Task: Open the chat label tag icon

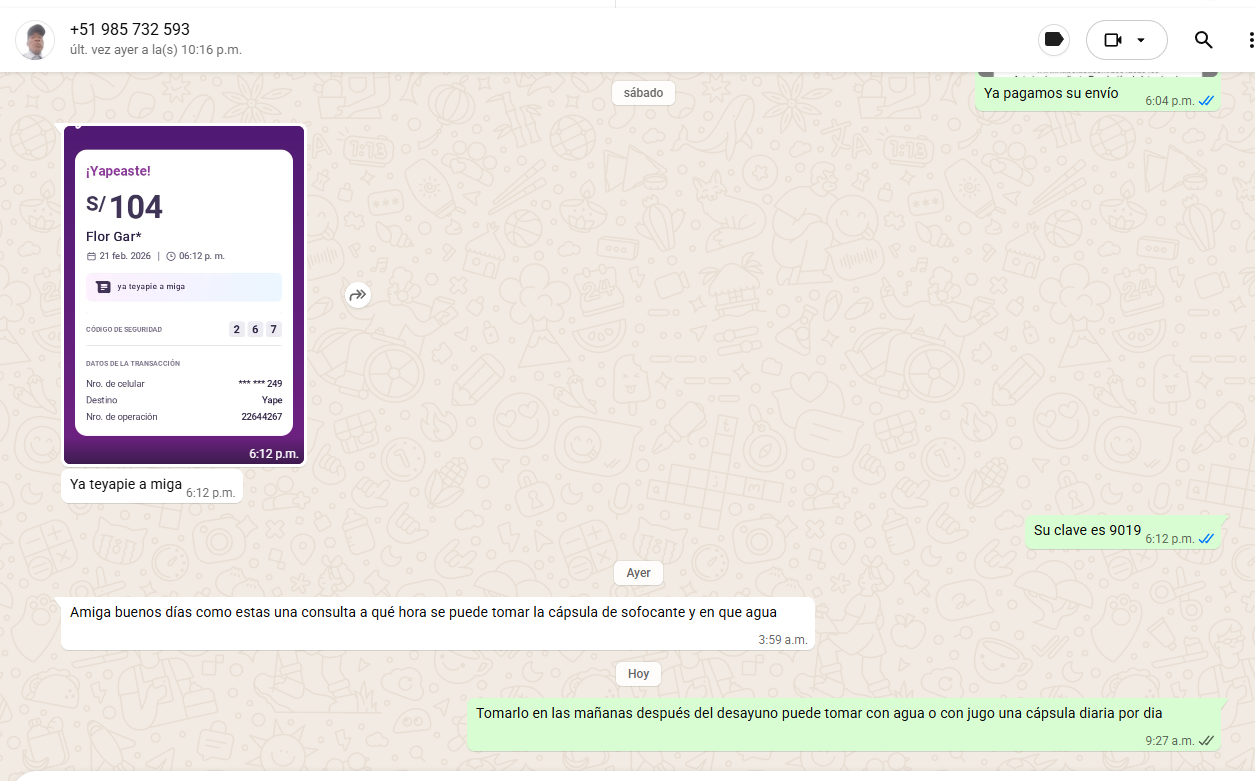Action: tap(1052, 40)
